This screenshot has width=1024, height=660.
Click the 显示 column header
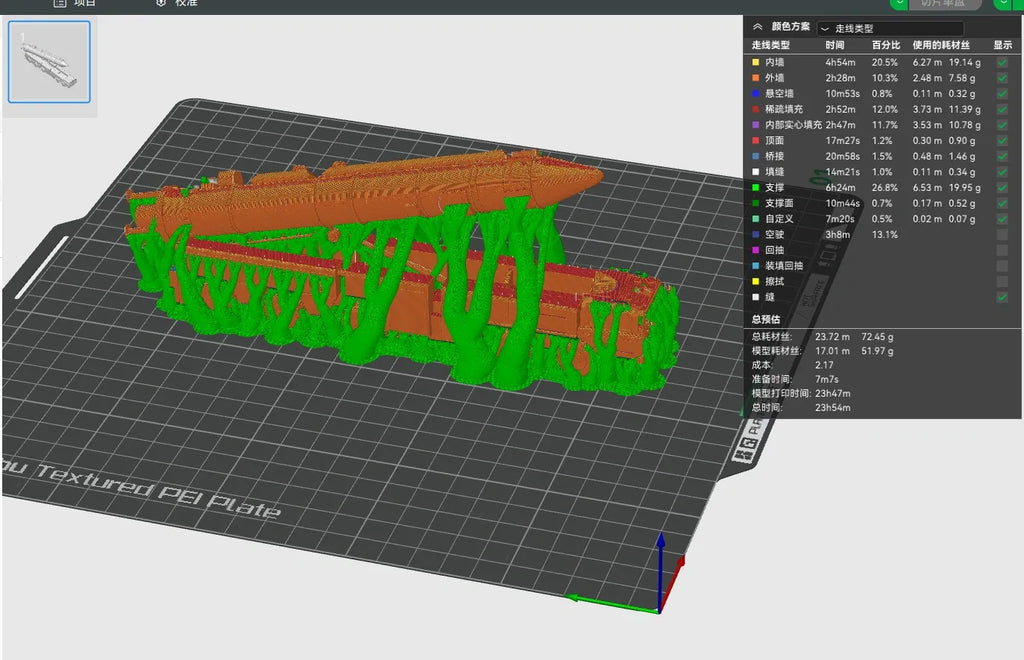pyautogui.click(x=1002, y=45)
